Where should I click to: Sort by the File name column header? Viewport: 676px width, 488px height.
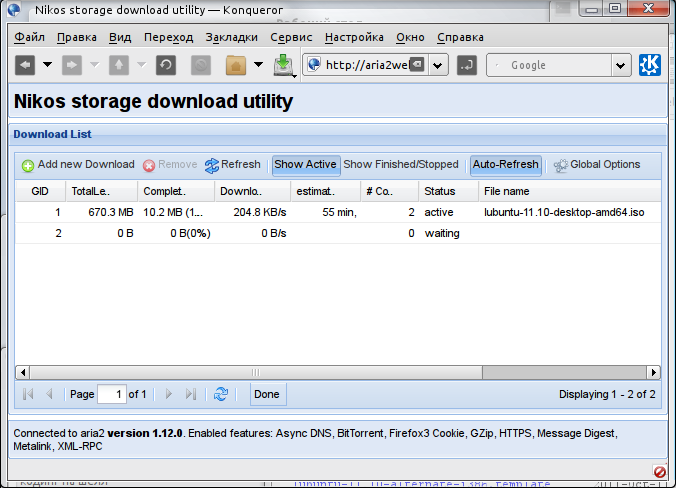click(570, 191)
